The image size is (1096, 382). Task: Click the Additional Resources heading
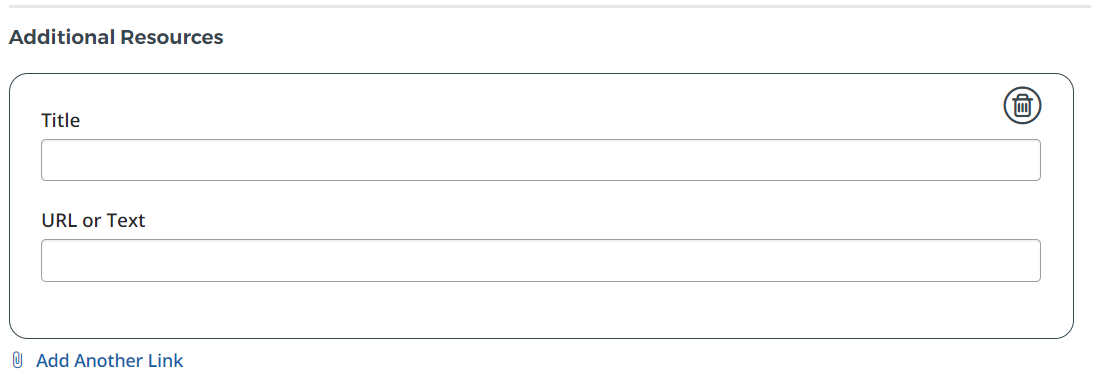click(116, 37)
